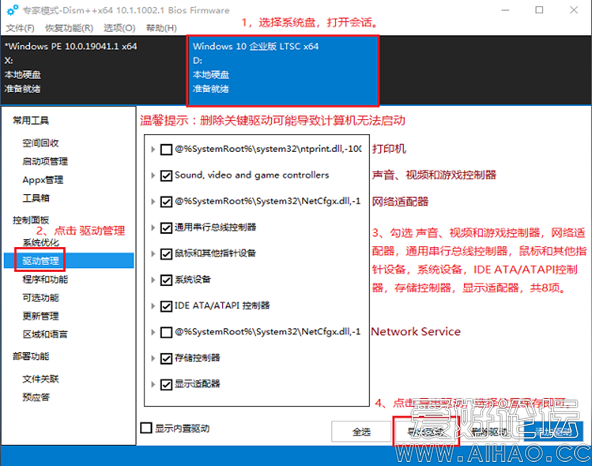Tick the Network Service NetCfgx.dll checkbox
This screenshot has width=592, height=466.
tap(166, 332)
